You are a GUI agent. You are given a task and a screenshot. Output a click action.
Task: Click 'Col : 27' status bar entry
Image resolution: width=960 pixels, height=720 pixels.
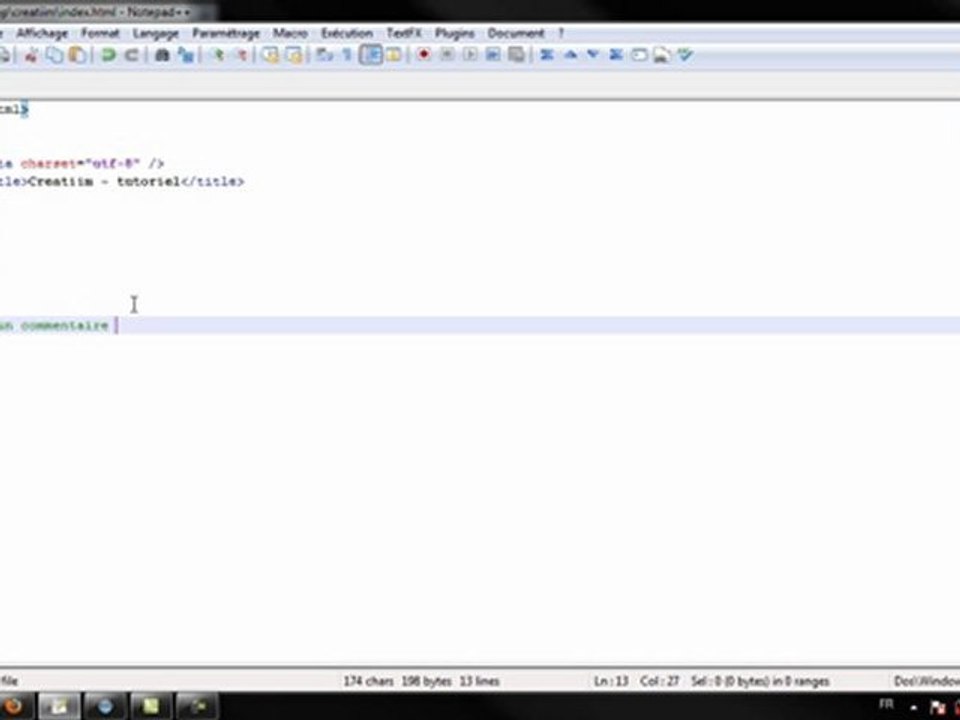point(659,681)
